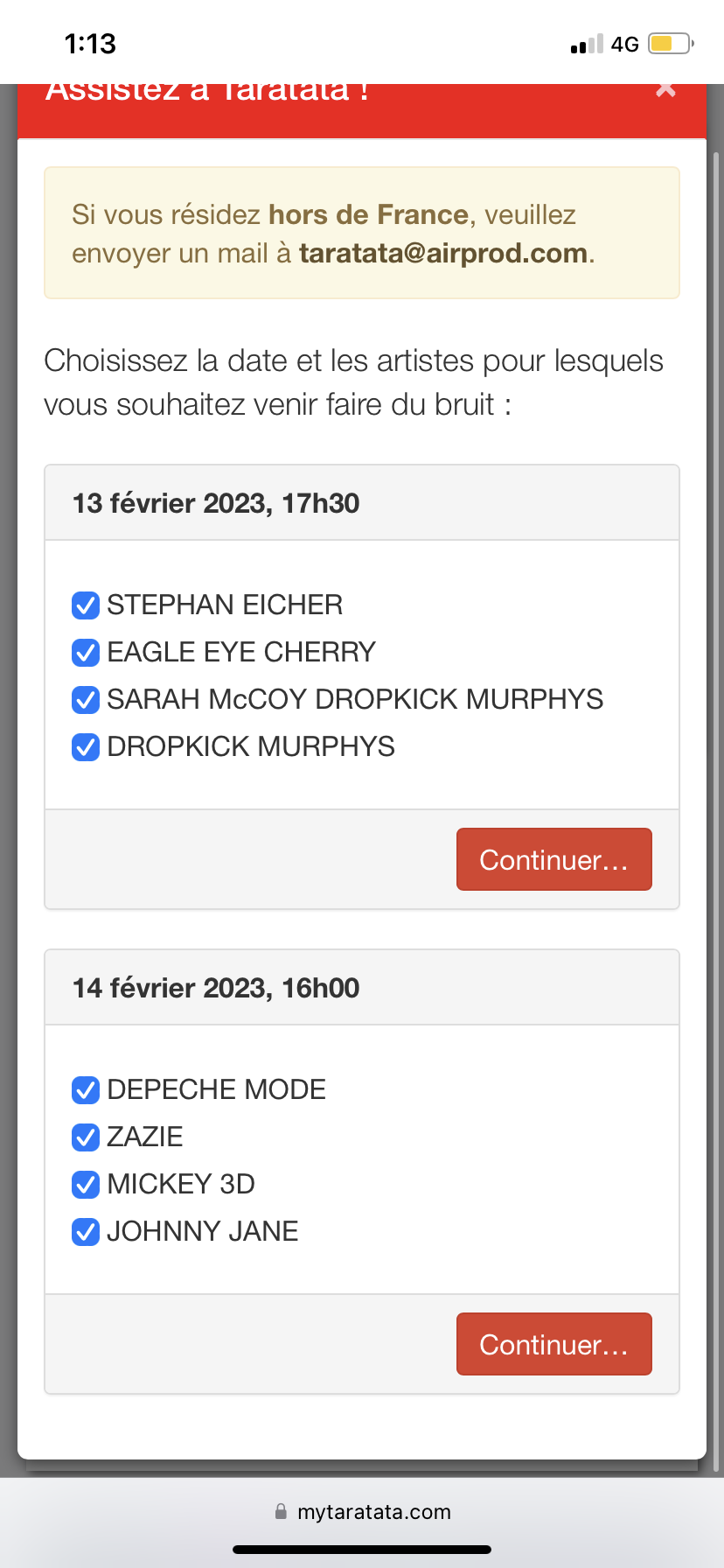The height and width of the screenshot is (1568, 724).
Task: Tap the cellular signal bars icon
Action: [587, 45]
